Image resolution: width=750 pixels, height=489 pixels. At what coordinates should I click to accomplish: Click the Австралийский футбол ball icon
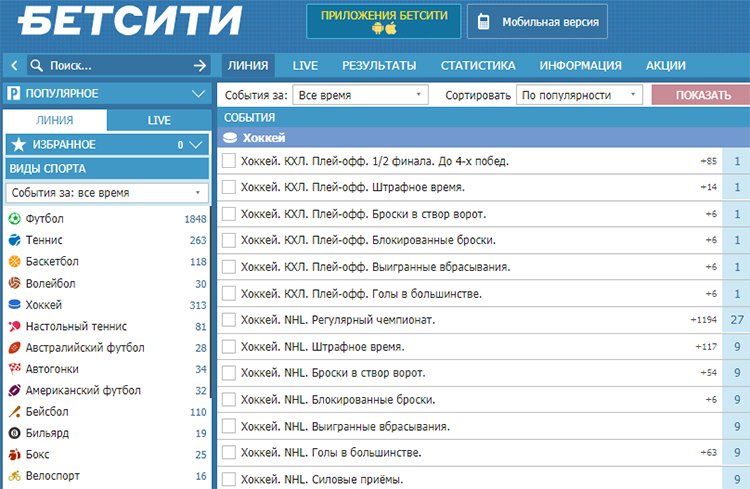tap(14, 347)
